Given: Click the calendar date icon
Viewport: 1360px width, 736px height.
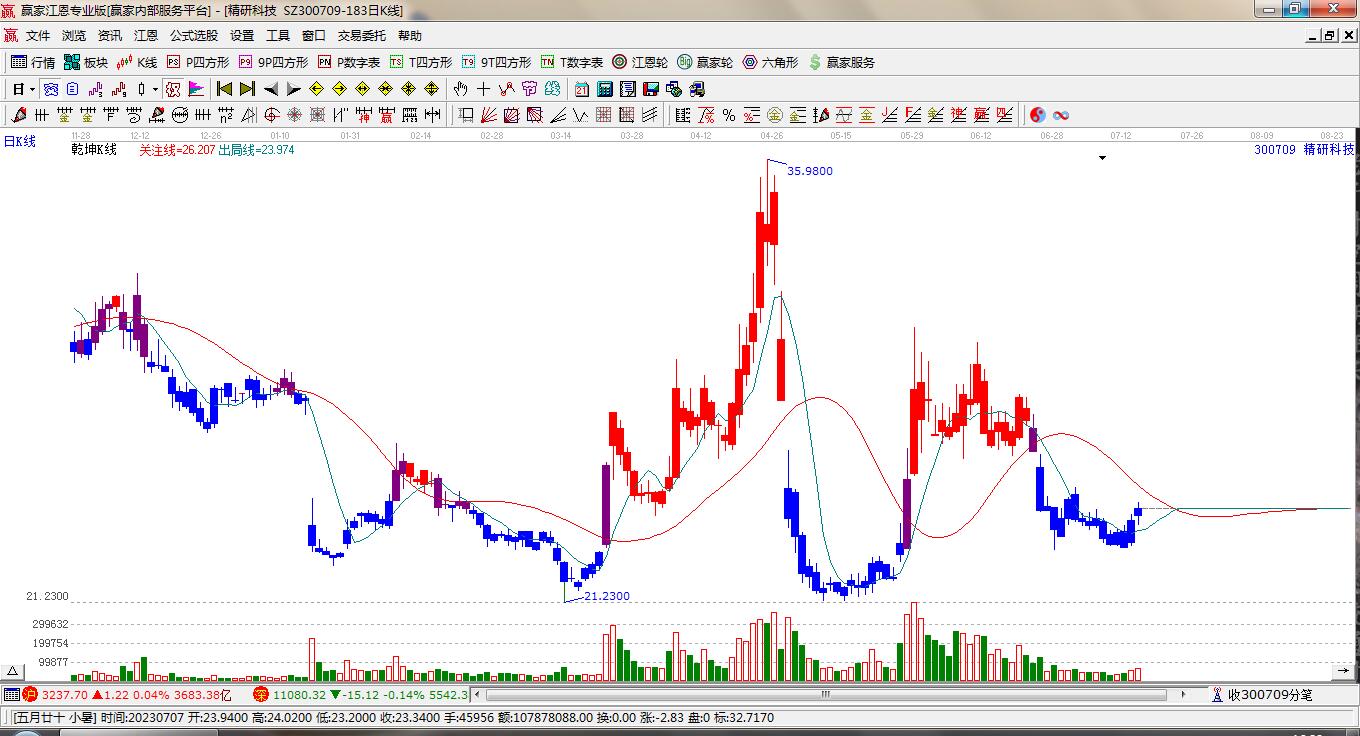Looking at the screenshot, I should click(x=581, y=89).
